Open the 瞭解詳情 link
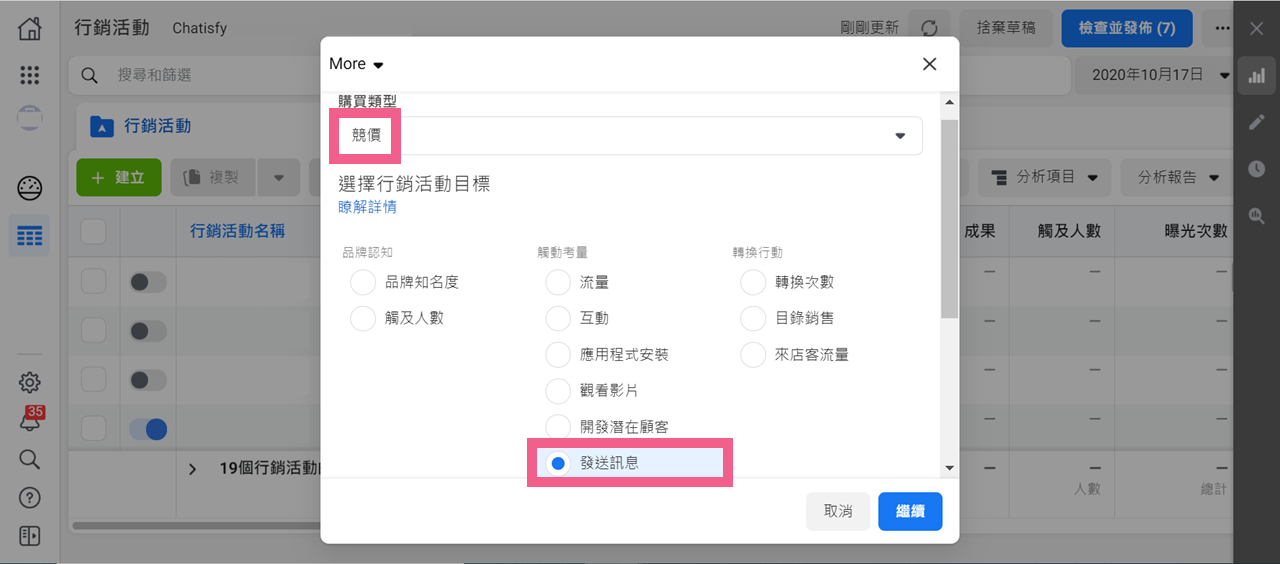This screenshot has height=564, width=1280. tap(367, 207)
